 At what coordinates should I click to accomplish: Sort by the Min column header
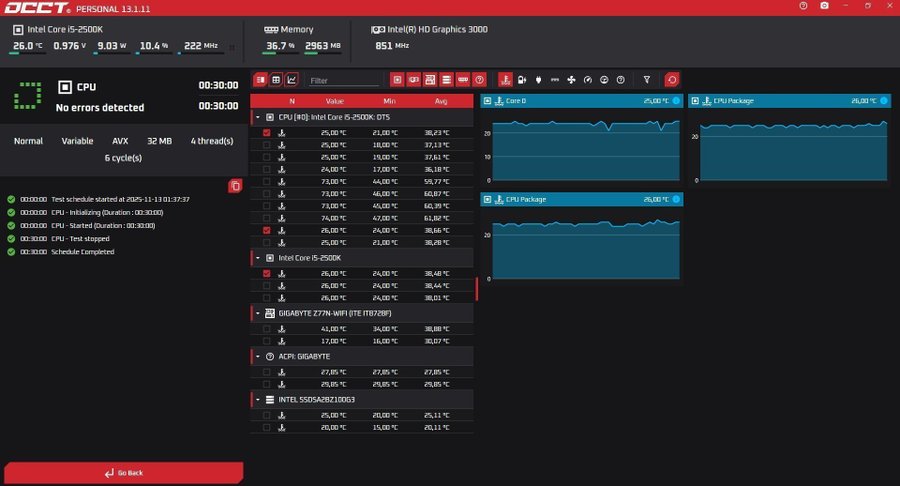tap(388, 101)
